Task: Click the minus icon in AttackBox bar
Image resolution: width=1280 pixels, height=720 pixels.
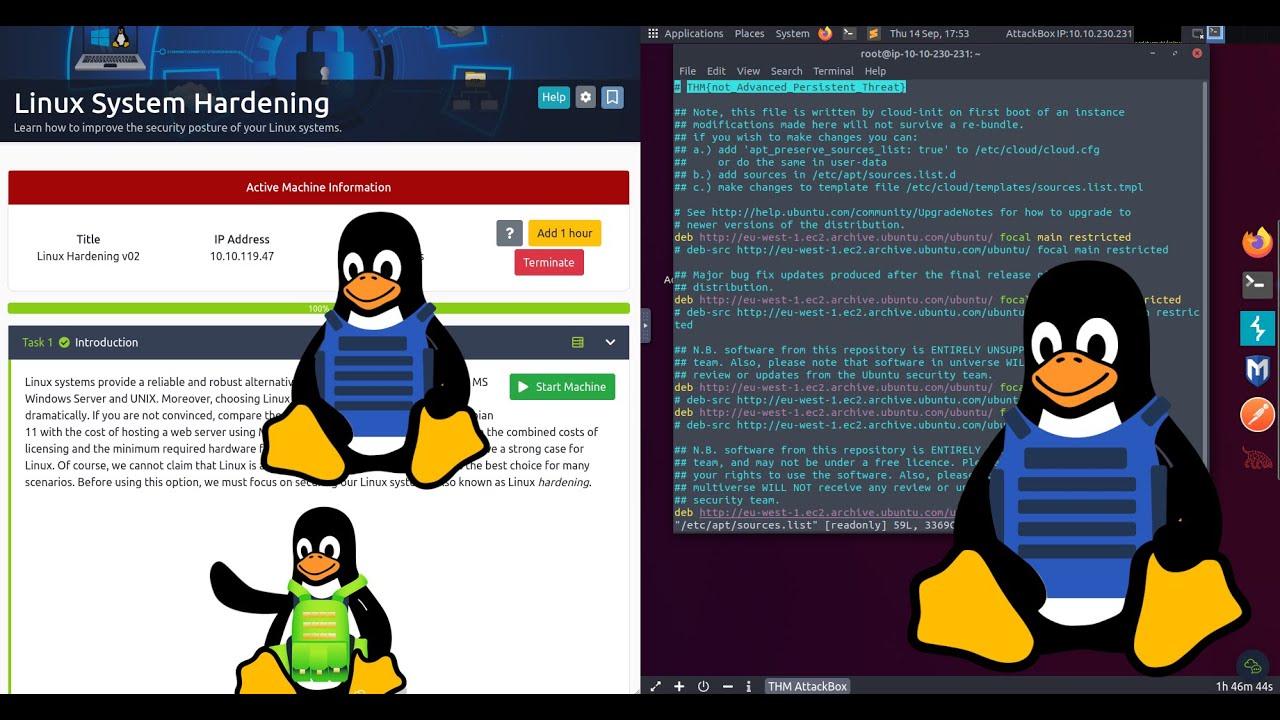Action: click(x=727, y=686)
